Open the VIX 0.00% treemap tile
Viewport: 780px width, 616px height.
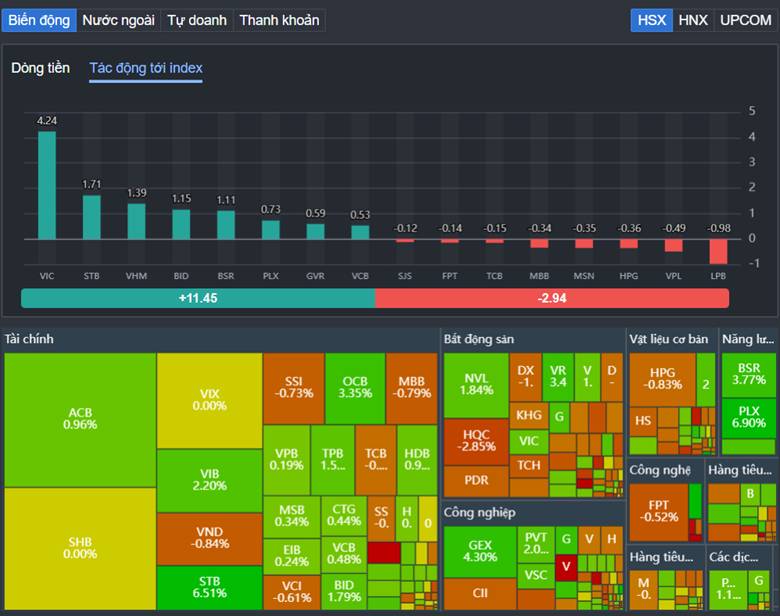click(209, 401)
